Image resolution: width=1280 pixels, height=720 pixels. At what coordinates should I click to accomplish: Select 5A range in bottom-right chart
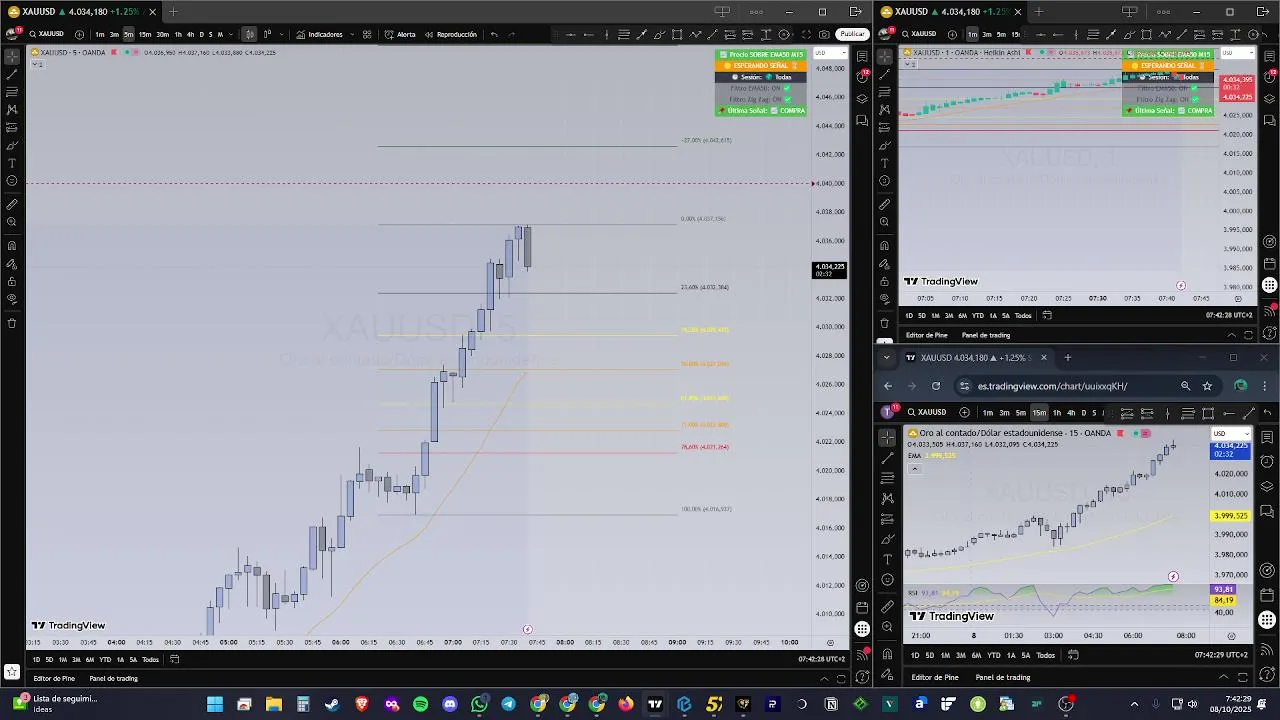tap(1026, 655)
